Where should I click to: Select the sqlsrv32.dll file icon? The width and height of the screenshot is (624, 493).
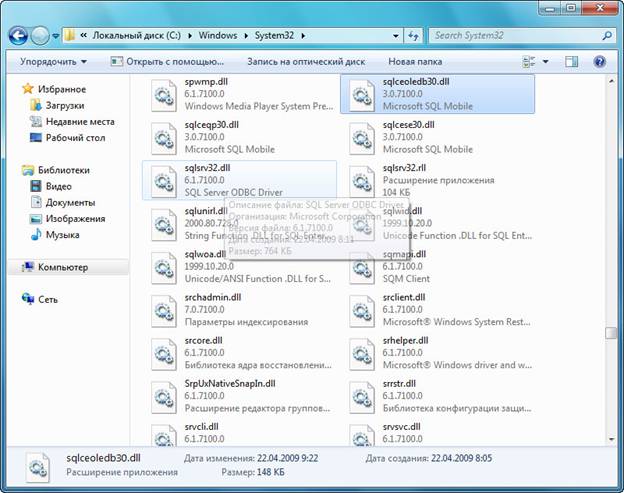[164, 181]
